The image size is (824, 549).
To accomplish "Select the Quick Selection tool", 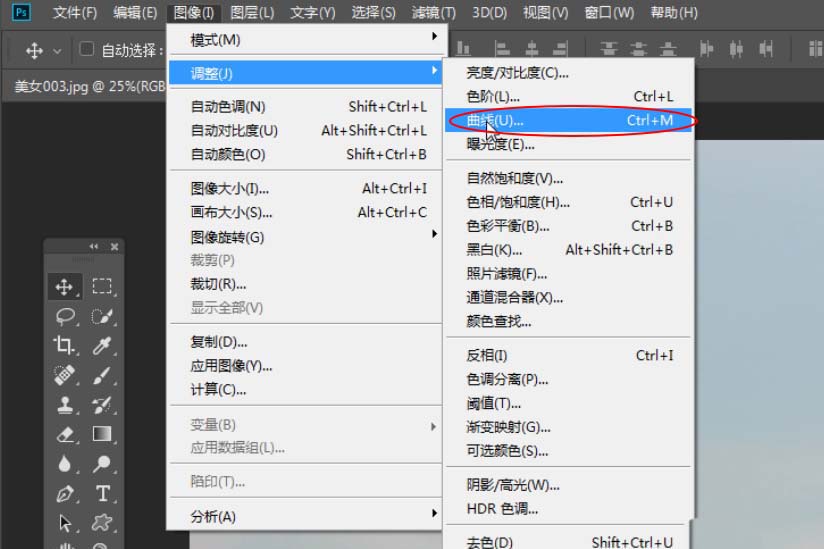I will pos(102,316).
